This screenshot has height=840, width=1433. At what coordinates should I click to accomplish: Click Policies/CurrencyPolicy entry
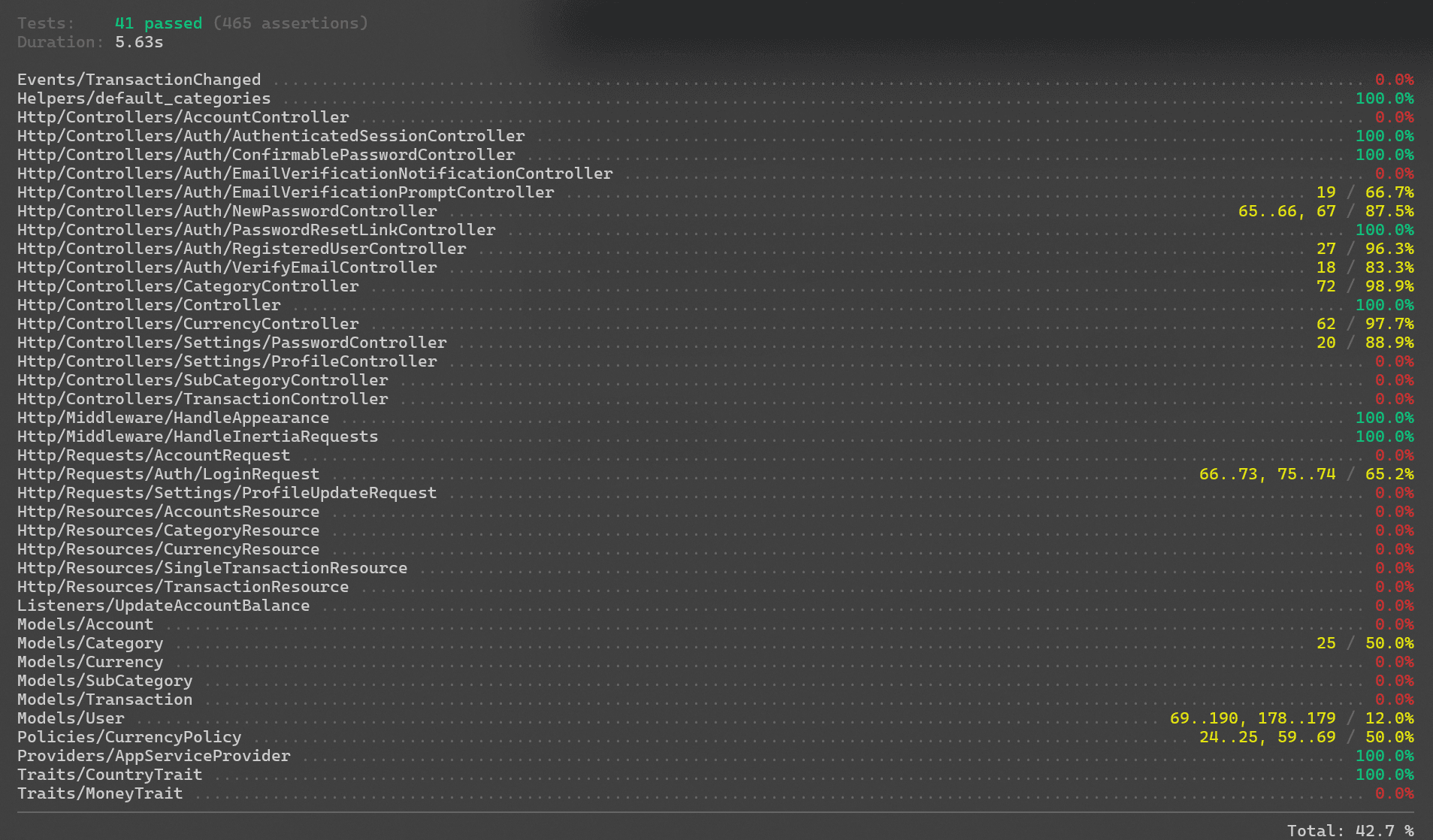click(128, 737)
